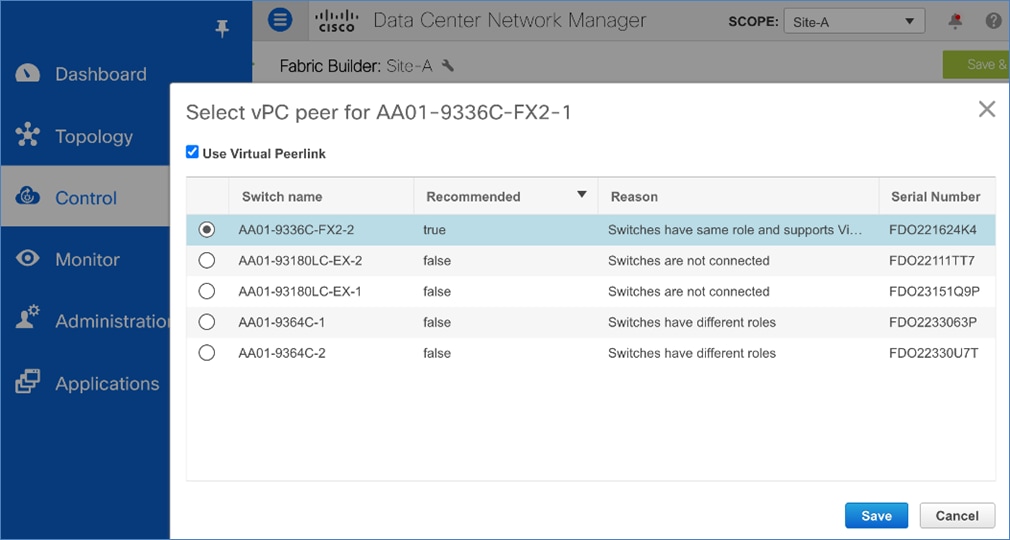Click serial number FDO22111TT7
The height and width of the screenshot is (540, 1010).
pyautogui.click(x=931, y=261)
